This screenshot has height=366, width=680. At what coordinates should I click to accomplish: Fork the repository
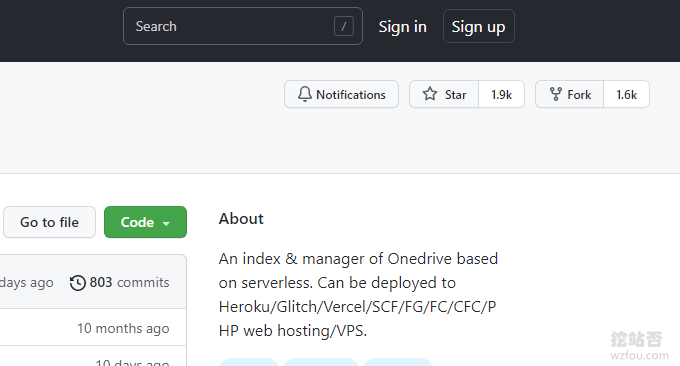point(569,94)
